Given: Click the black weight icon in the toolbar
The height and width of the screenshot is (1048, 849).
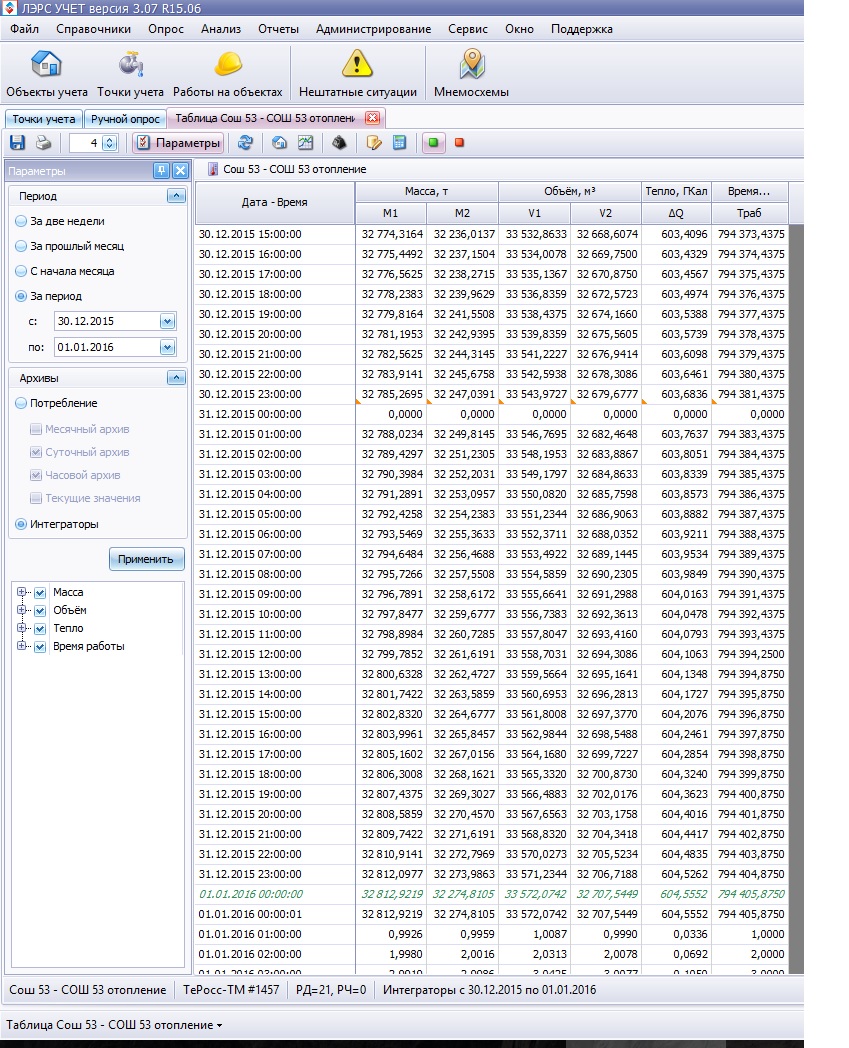Looking at the screenshot, I should tap(340, 142).
